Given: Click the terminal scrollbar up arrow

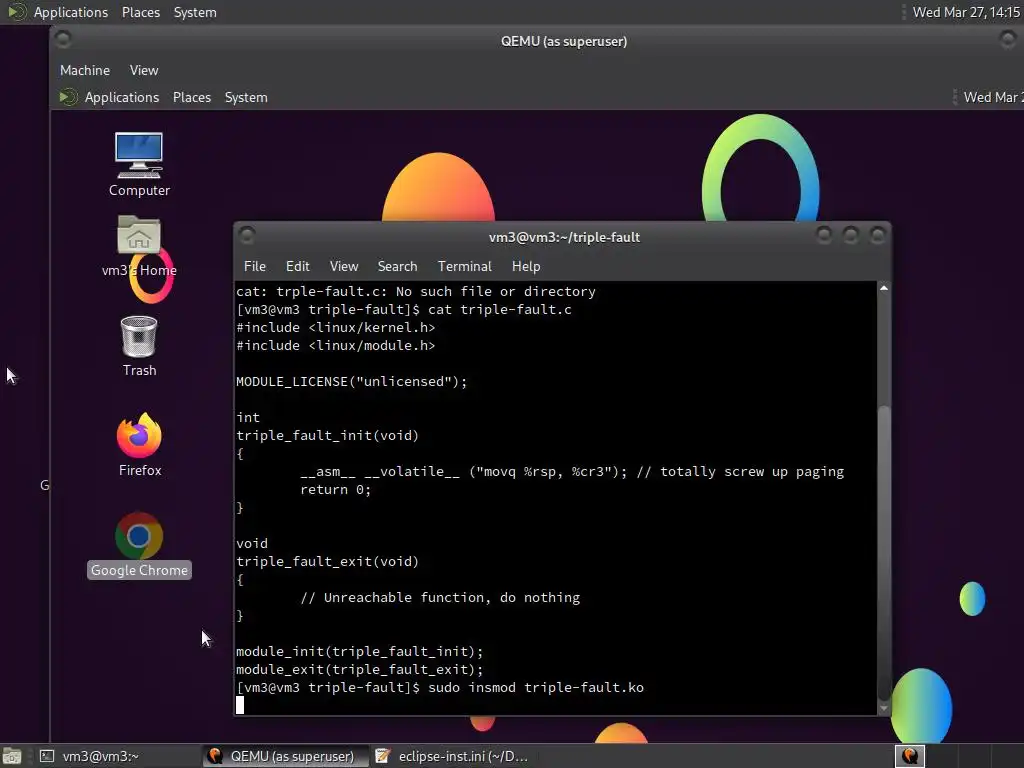Looking at the screenshot, I should coord(884,288).
